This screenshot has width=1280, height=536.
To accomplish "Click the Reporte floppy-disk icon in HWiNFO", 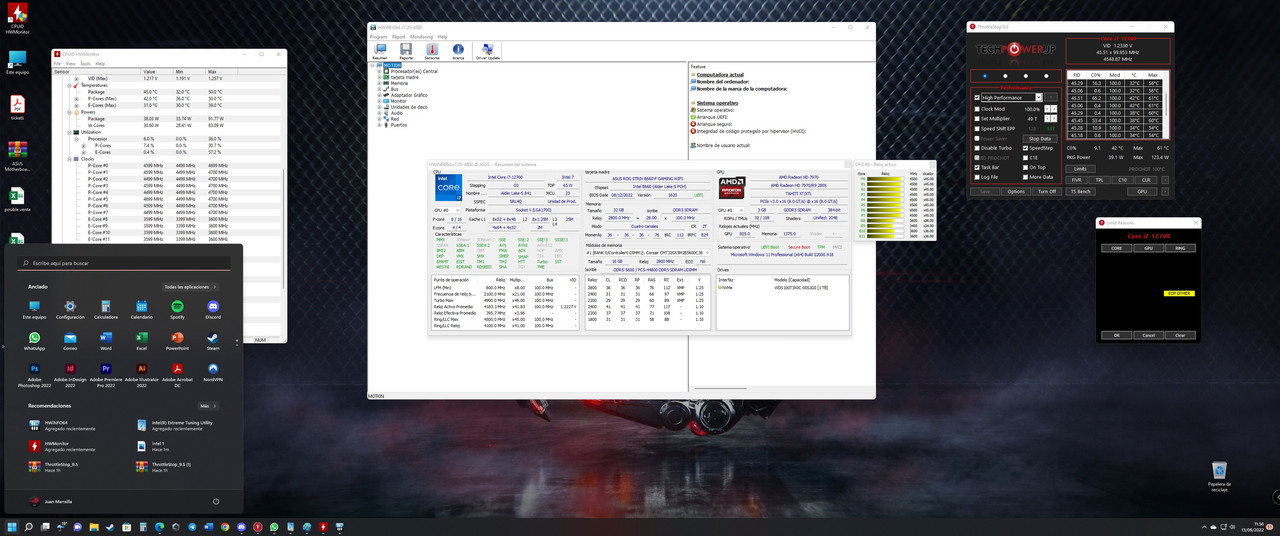I will tap(406, 51).
